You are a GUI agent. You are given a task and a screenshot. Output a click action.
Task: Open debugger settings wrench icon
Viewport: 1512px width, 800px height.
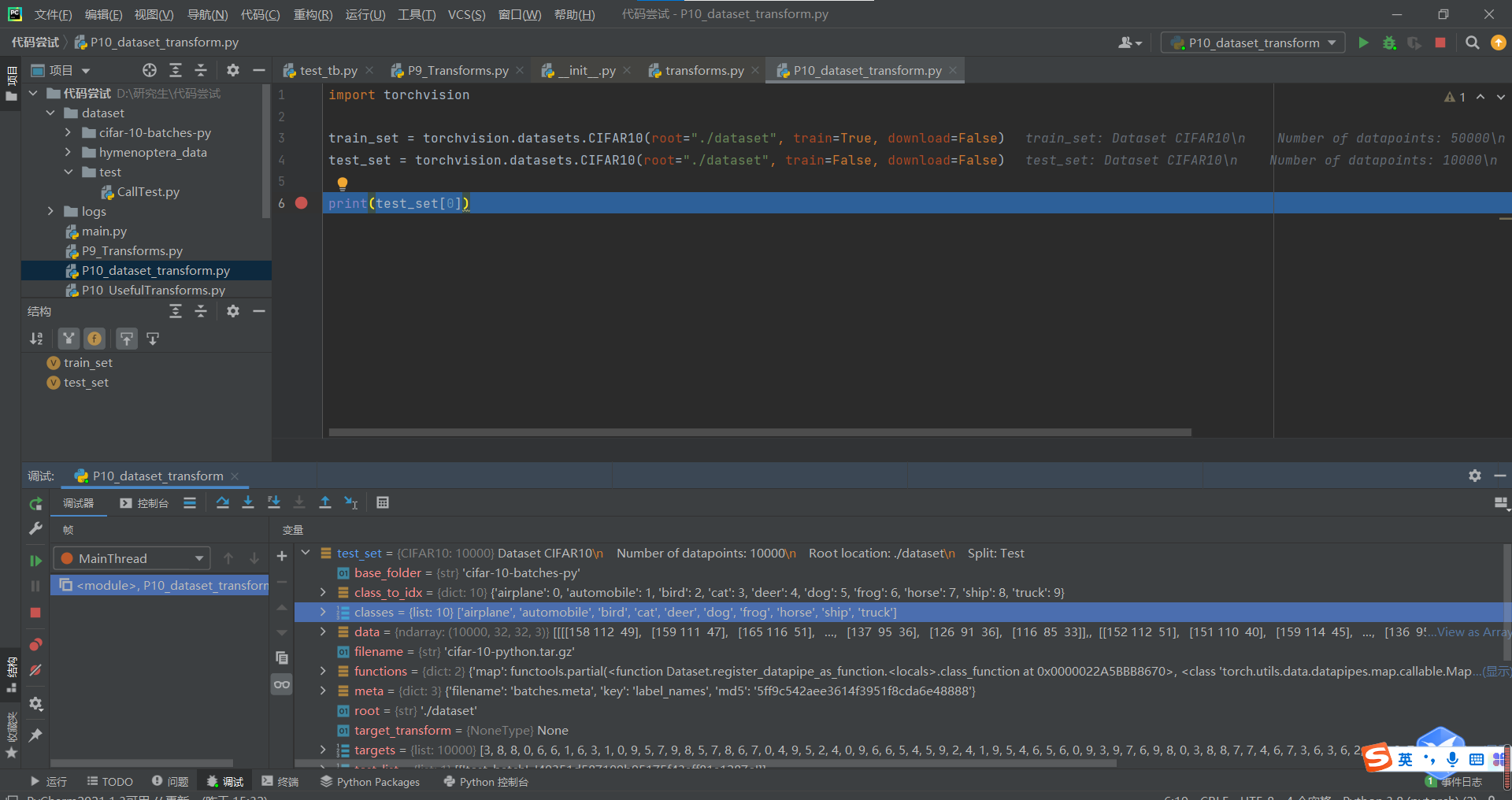35,529
